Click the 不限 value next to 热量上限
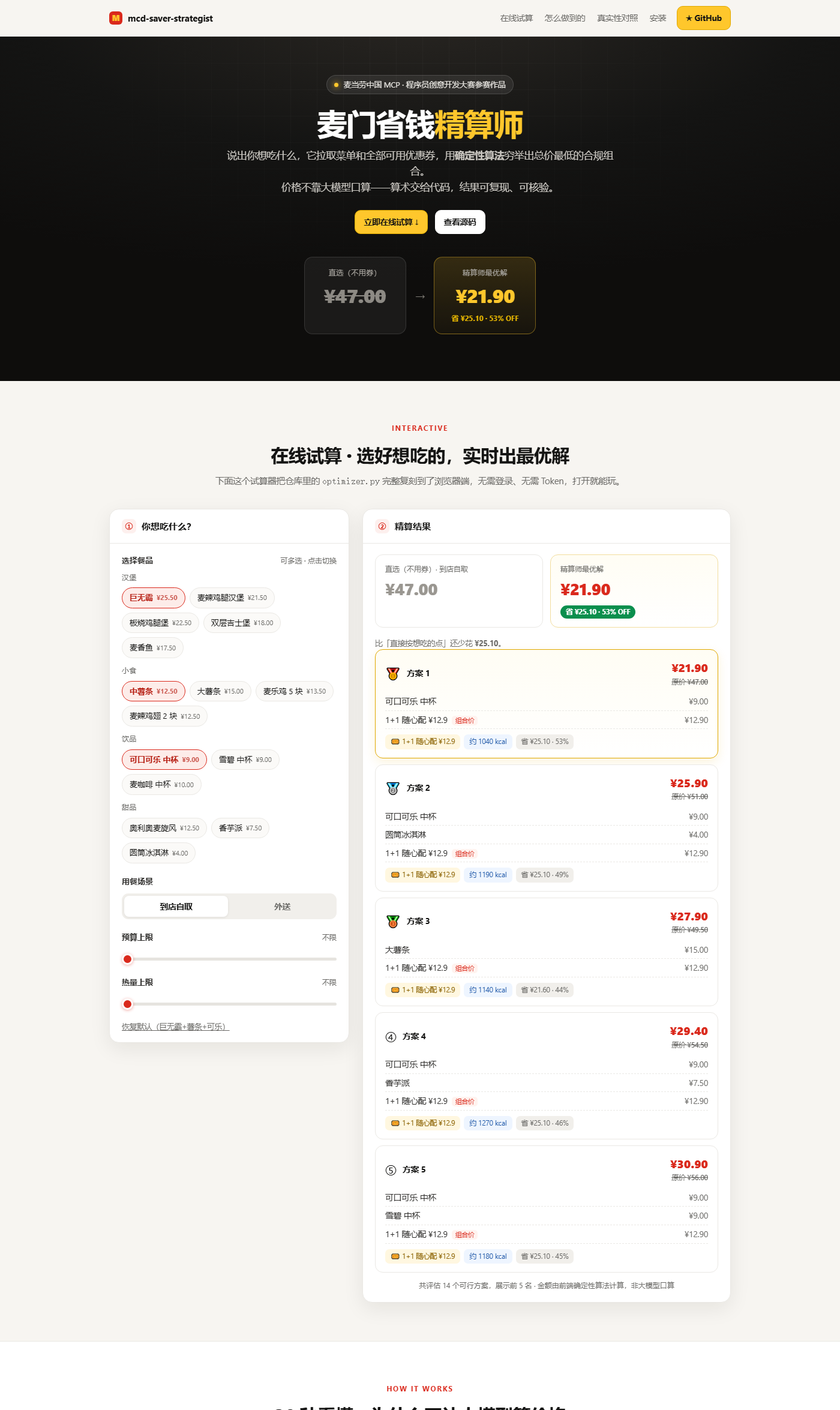This screenshot has width=840, height=1410. point(329,982)
